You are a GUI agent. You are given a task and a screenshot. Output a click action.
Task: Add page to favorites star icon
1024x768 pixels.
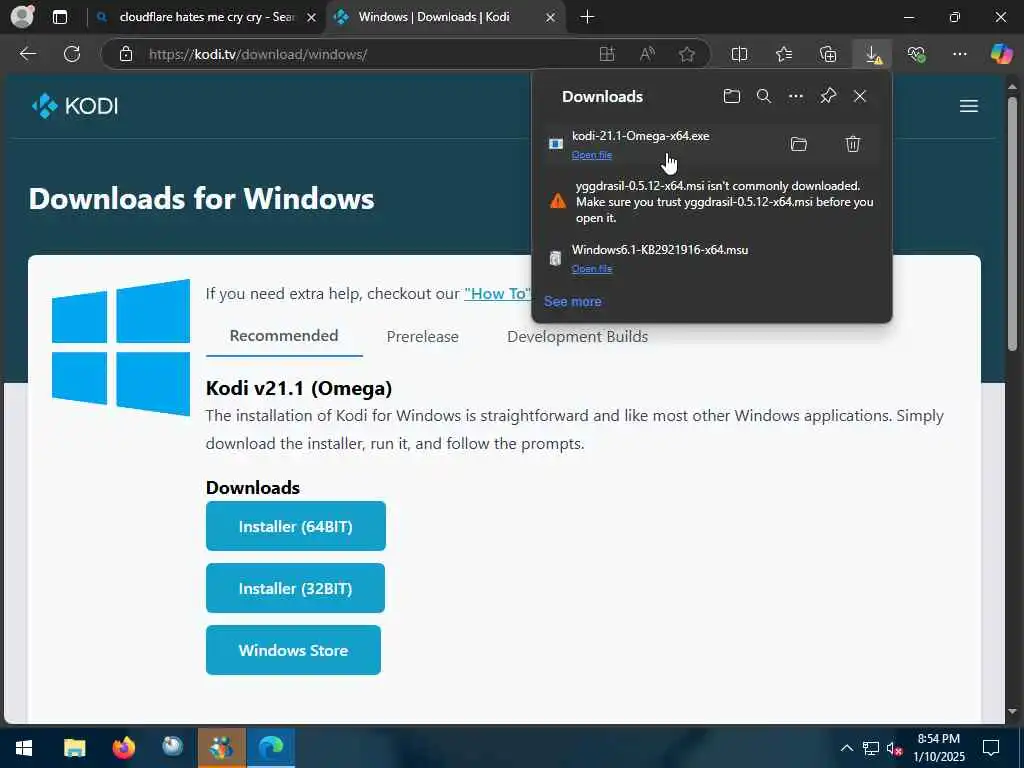686,54
